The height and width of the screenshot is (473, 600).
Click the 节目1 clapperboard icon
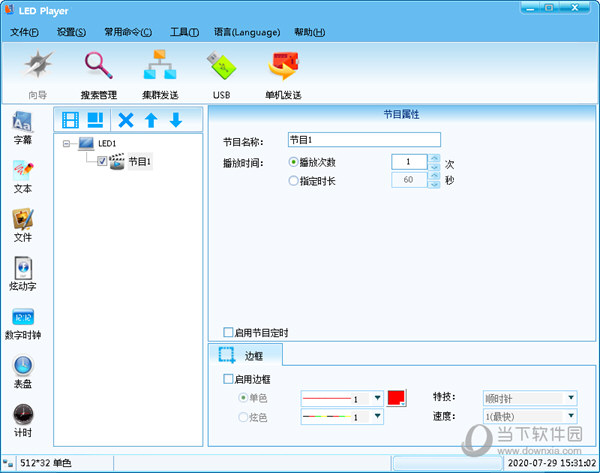pyautogui.click(x=117, y=161)
